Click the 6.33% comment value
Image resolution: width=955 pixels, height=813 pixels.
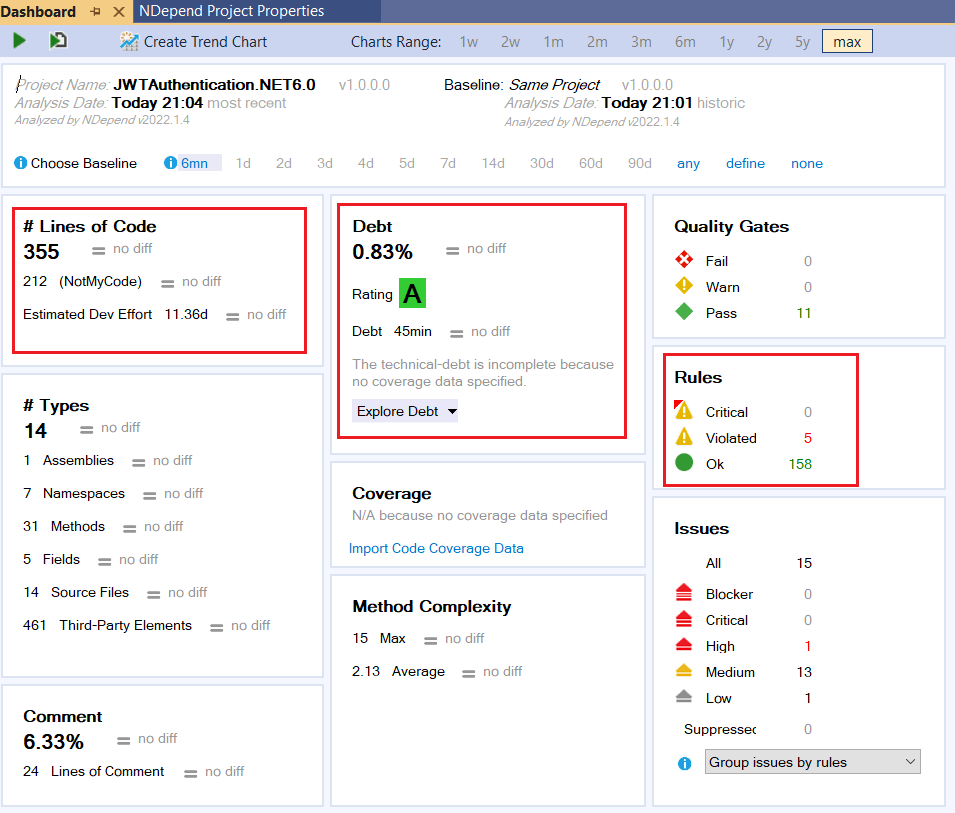pos(54,741)
